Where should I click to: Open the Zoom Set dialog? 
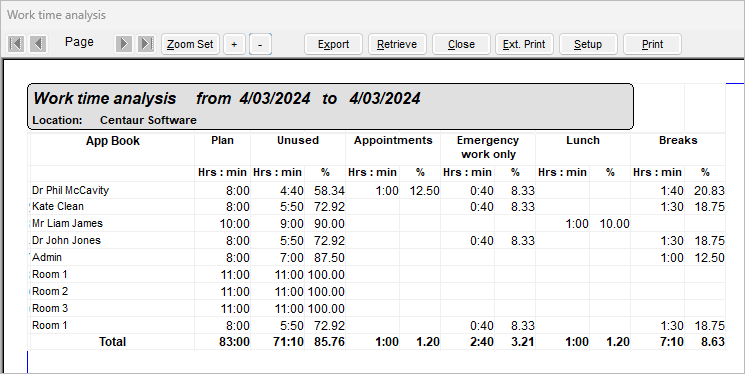[x=190, y=44]
